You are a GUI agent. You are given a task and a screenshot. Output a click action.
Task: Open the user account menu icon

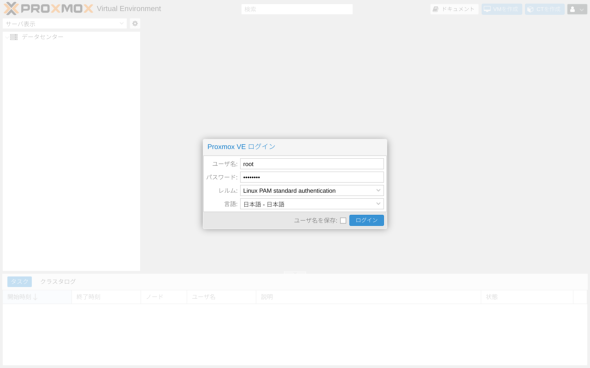(x=577, y=9)
